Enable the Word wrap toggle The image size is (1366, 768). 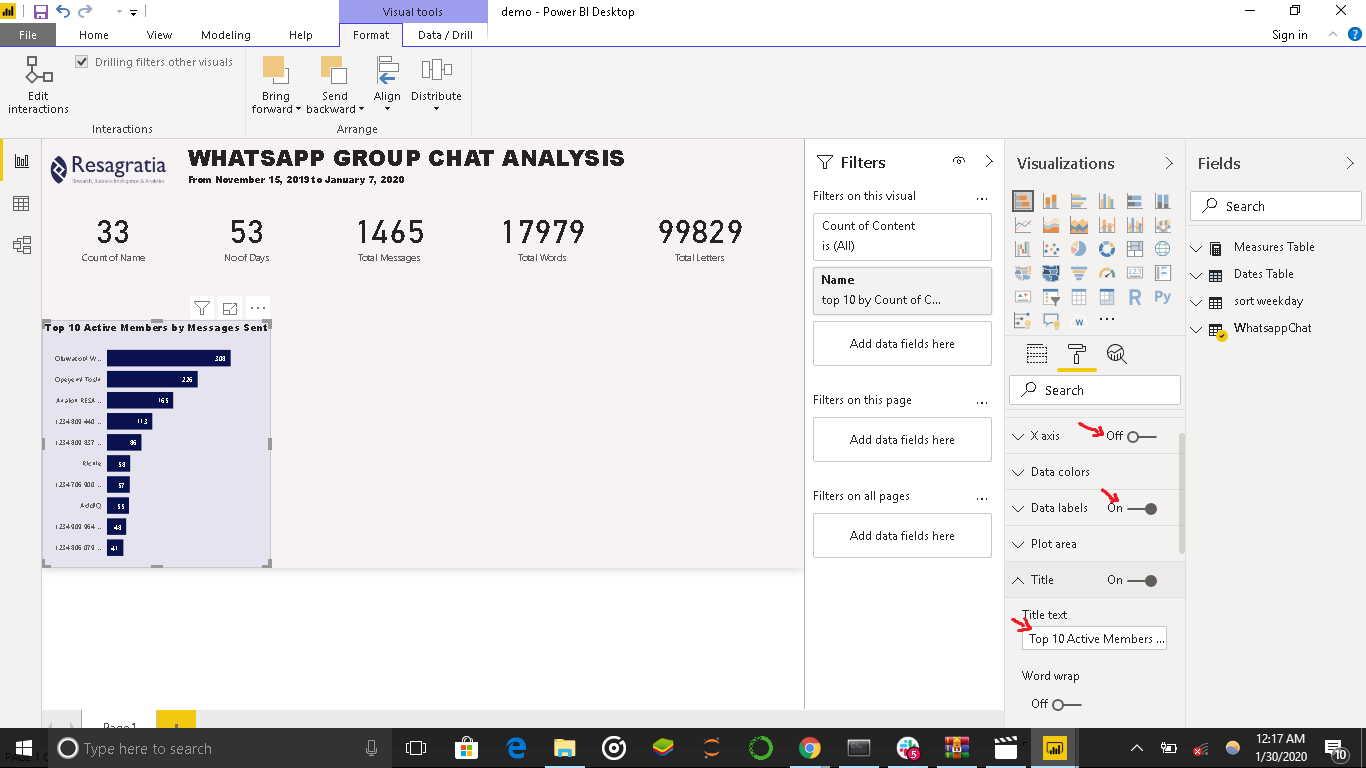(x=1066, y=705)
